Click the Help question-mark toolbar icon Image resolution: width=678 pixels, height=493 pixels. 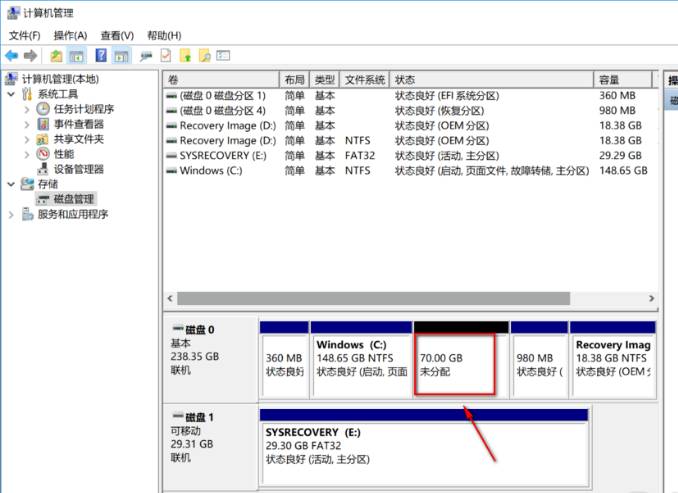(x=102, y=56)
